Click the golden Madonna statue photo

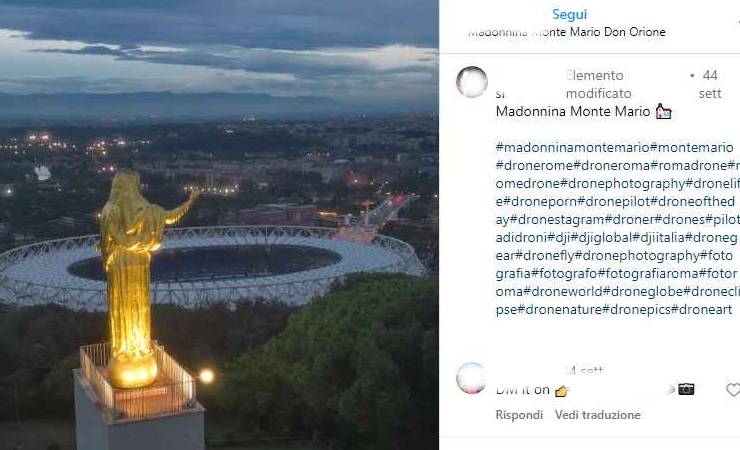coord(219,225)
